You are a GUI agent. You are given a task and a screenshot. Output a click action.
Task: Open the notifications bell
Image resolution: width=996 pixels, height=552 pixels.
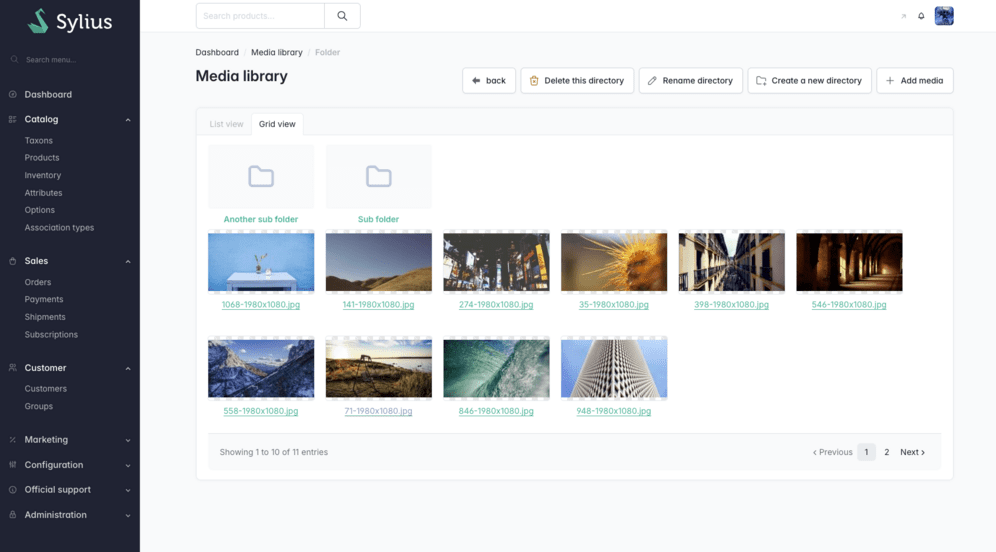(x=921, y=16)
